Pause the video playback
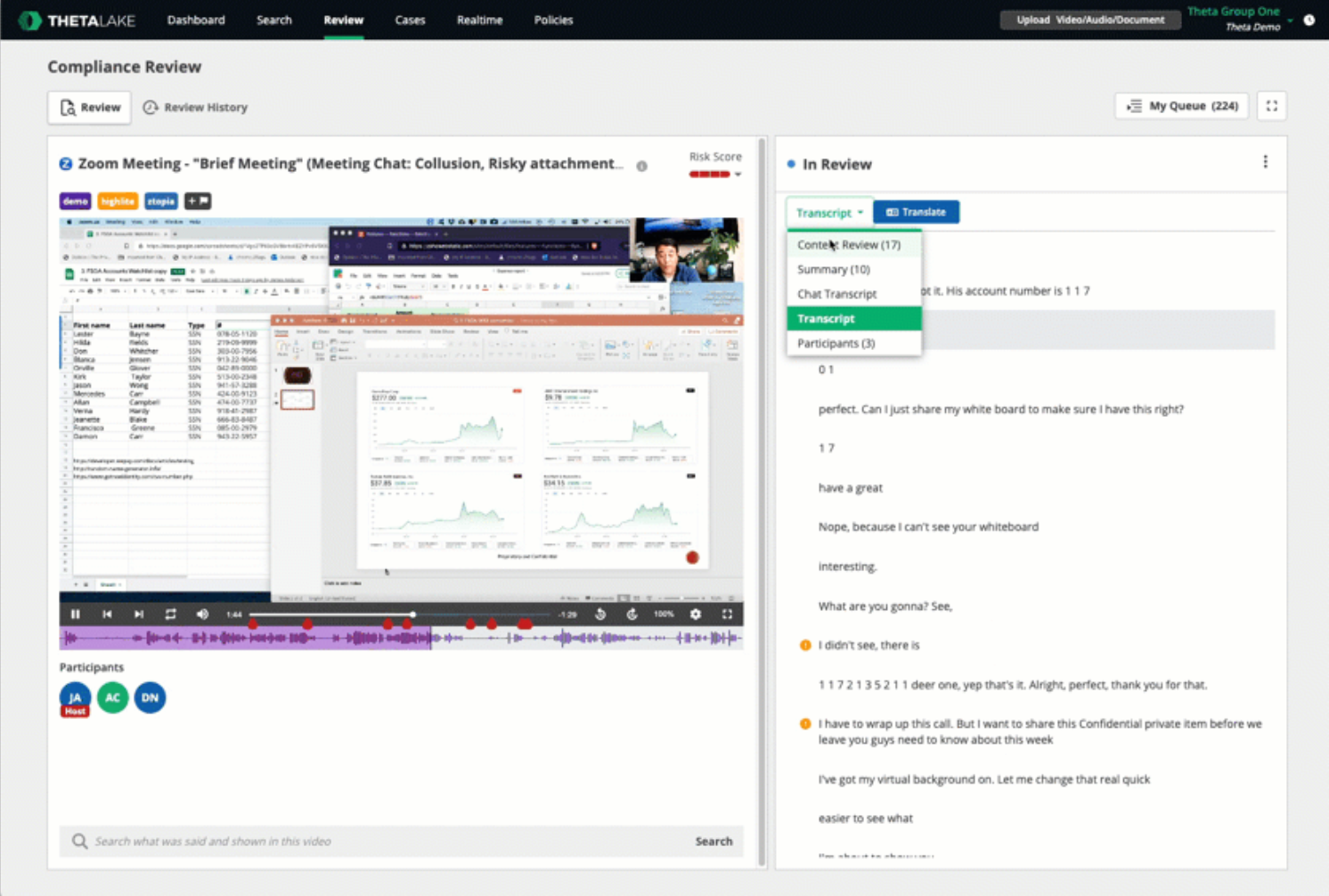1329x896 pixels. 76,614
